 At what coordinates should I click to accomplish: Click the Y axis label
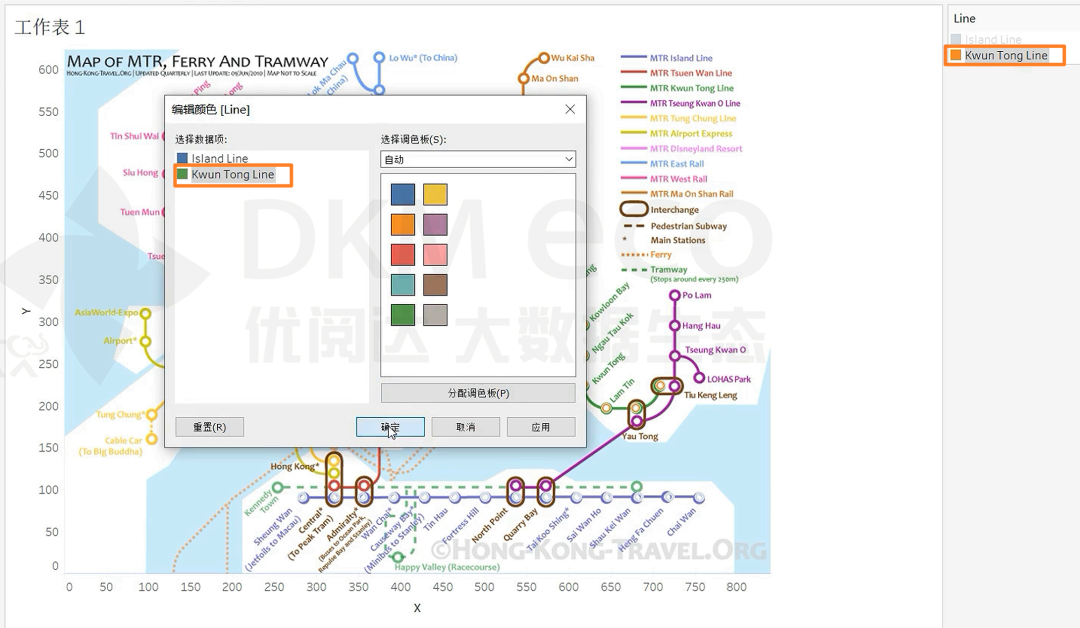click(x=26, y=312)
